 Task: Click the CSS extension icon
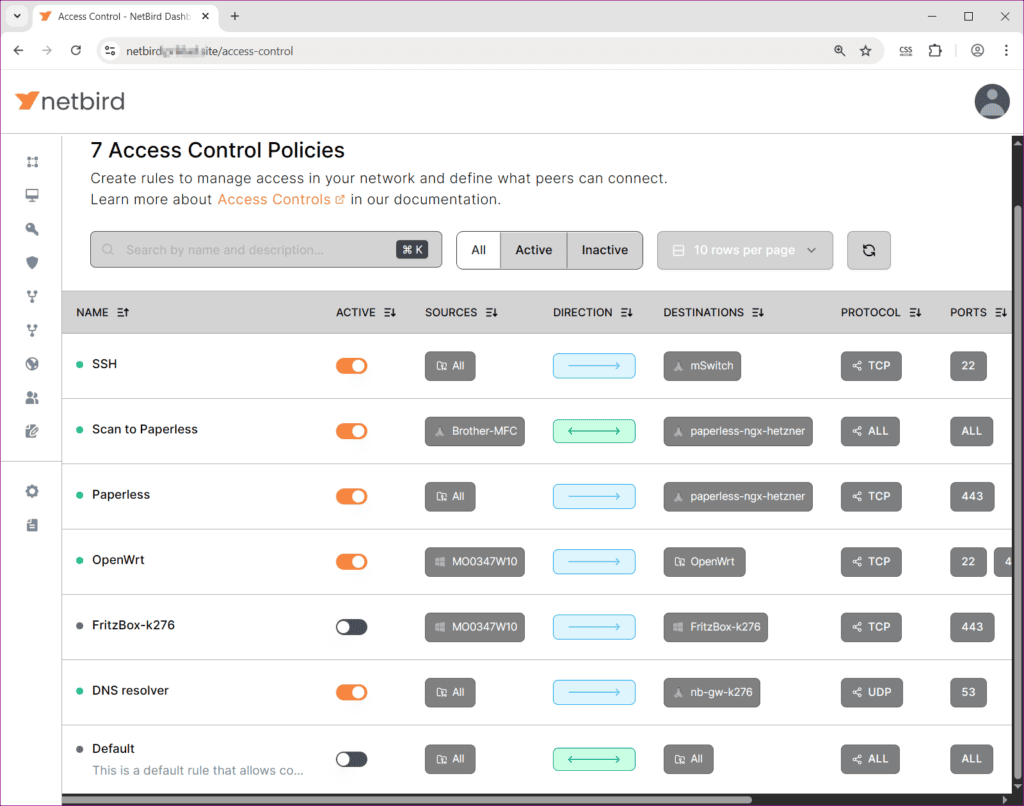(x=906, y=50)
